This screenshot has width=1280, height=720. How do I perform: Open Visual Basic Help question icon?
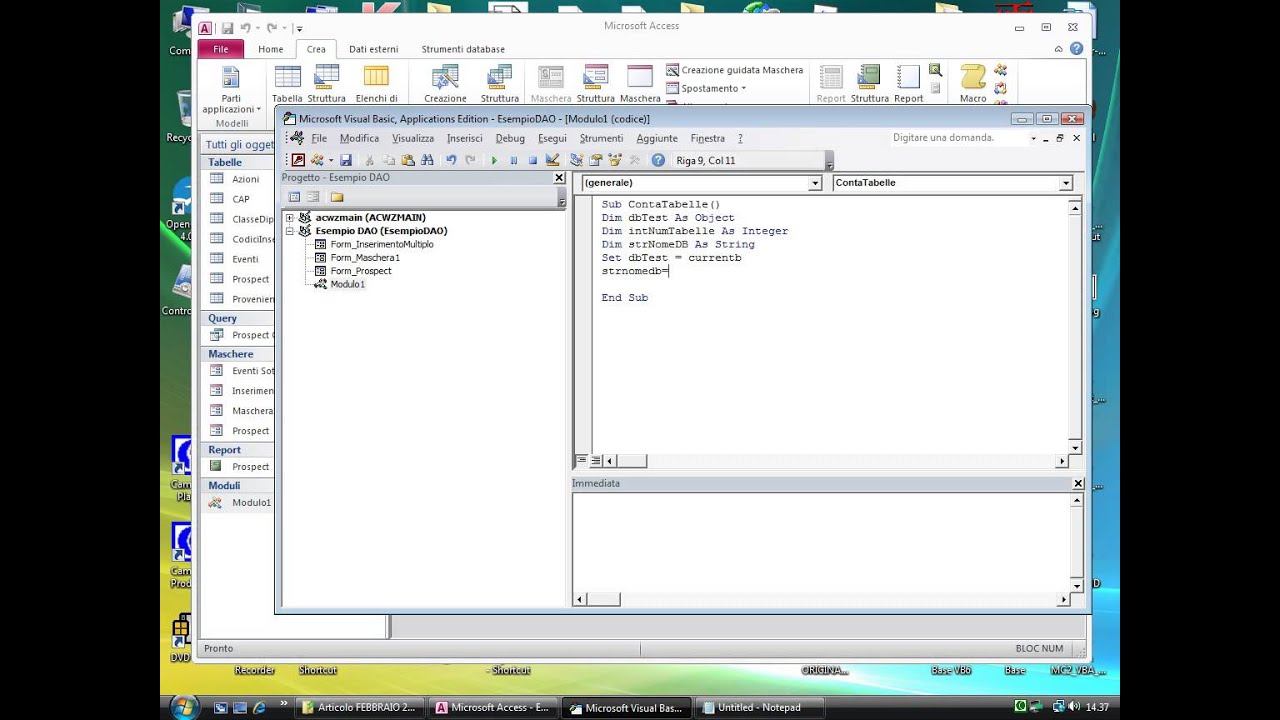(658, 160)
